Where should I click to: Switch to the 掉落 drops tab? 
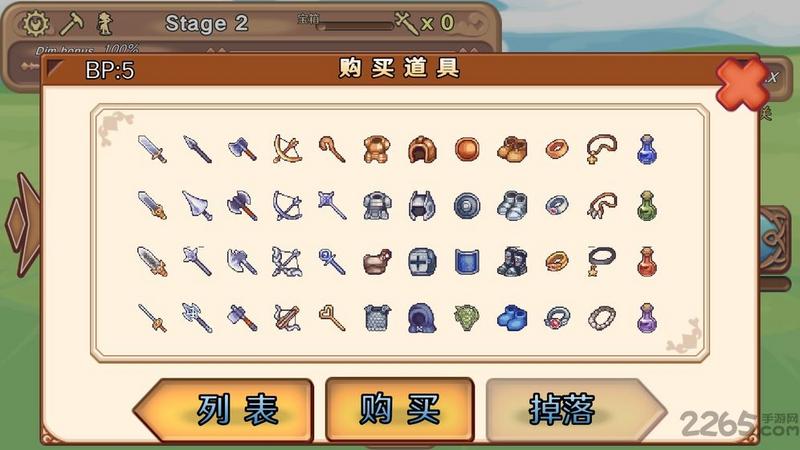[576, 410]
